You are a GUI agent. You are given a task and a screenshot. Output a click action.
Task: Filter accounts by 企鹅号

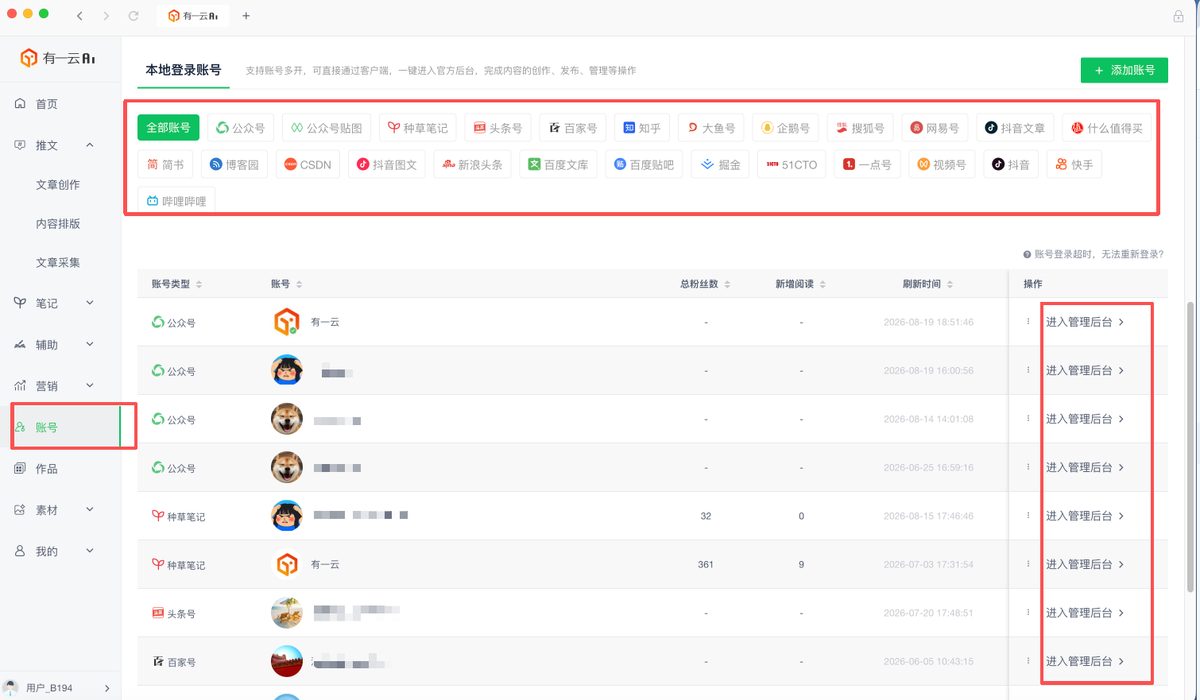[785, 128]
